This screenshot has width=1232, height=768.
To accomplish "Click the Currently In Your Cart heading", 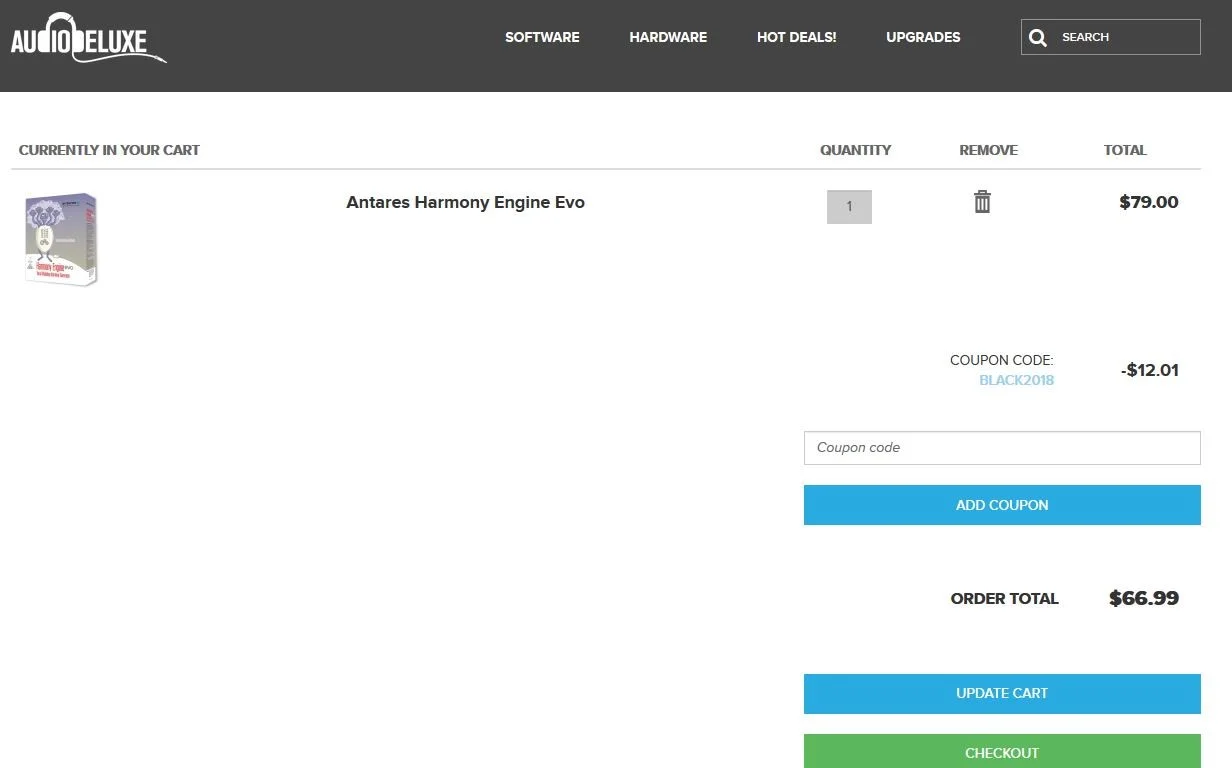I will click(x=109, y=150).
